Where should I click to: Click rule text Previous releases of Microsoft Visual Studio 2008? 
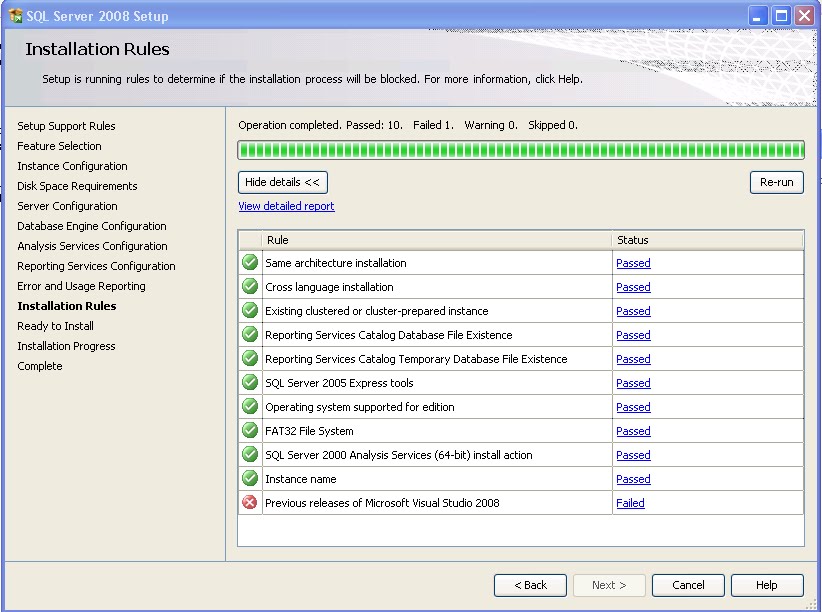382,503
